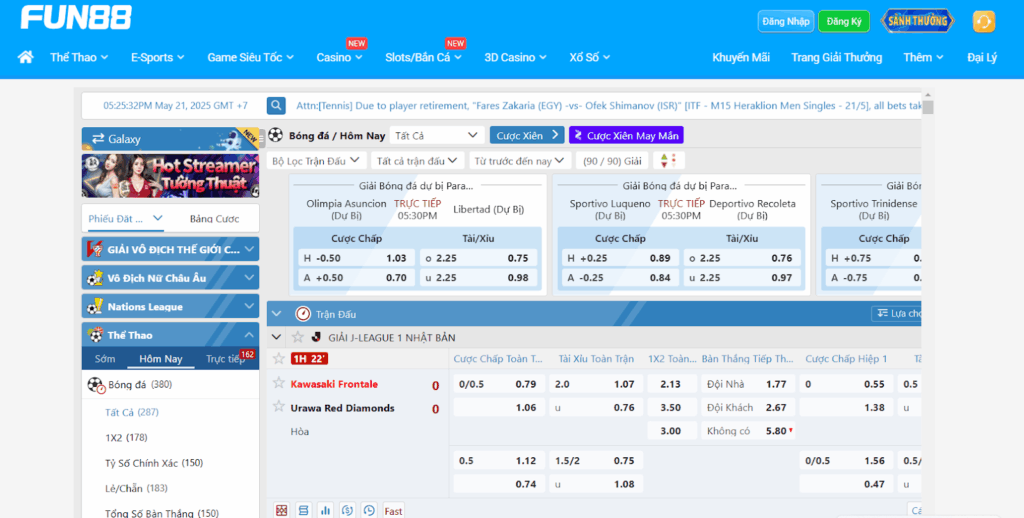Screen dimensions: 1024x518
Task: Open the Trang Giải Thưởng link
Action: tap(837, 57)
